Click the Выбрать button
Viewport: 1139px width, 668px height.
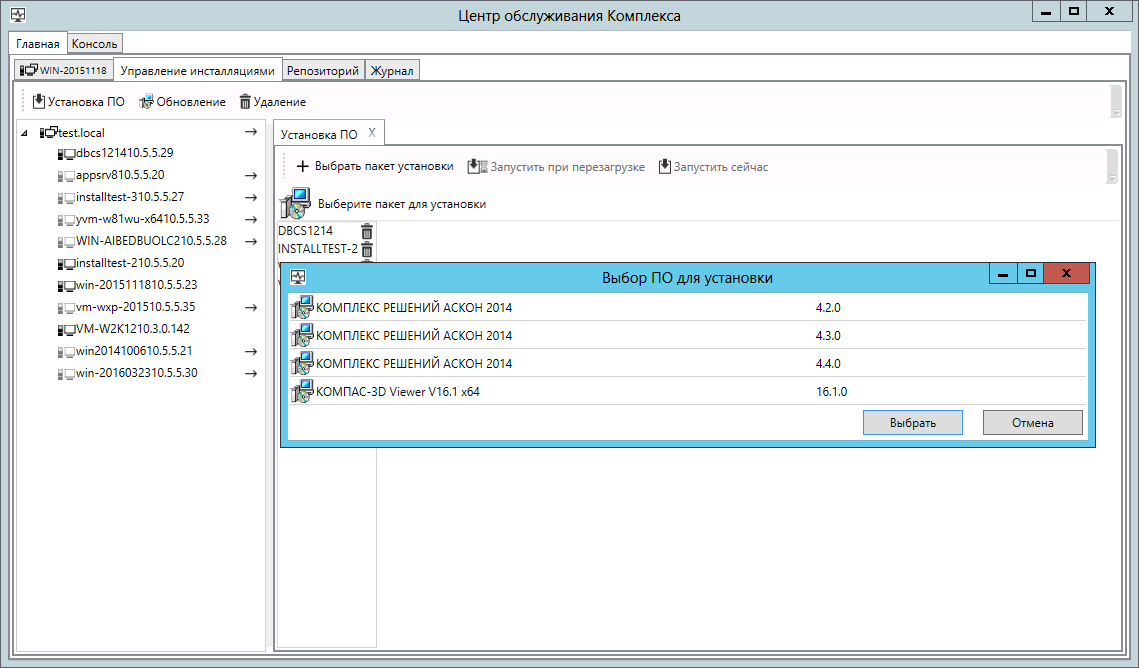[912, 423]
